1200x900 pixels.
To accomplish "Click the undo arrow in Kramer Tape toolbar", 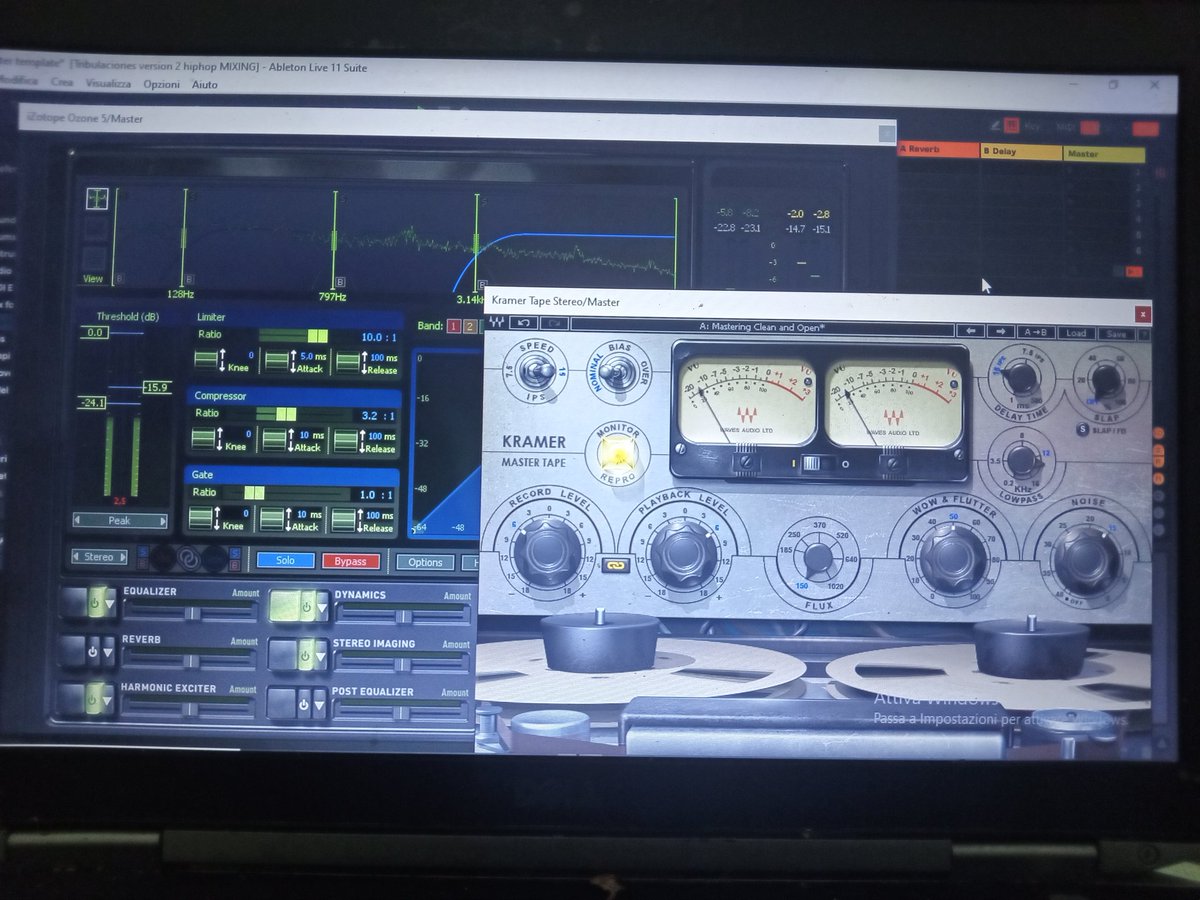I will (523, 324).
